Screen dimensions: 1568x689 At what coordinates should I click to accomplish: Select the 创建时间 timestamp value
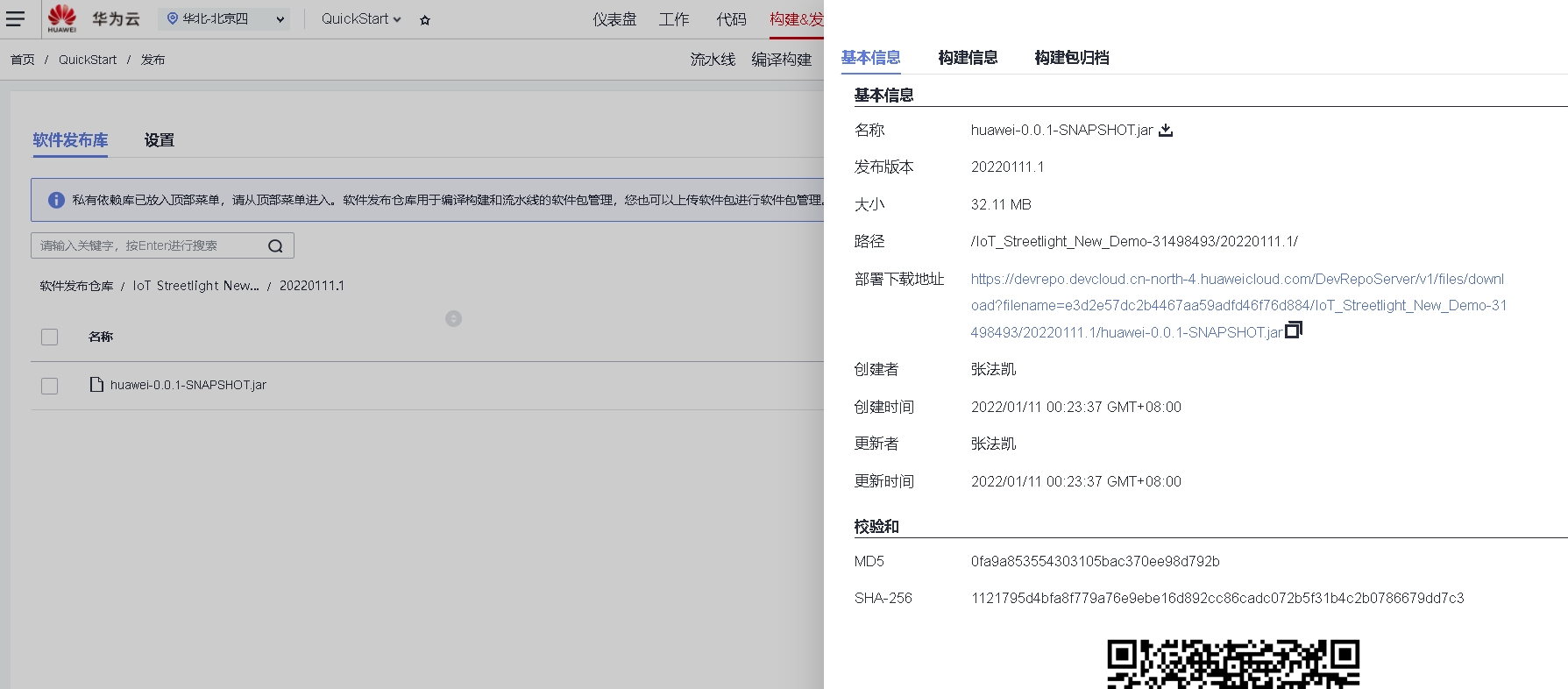1076,407
